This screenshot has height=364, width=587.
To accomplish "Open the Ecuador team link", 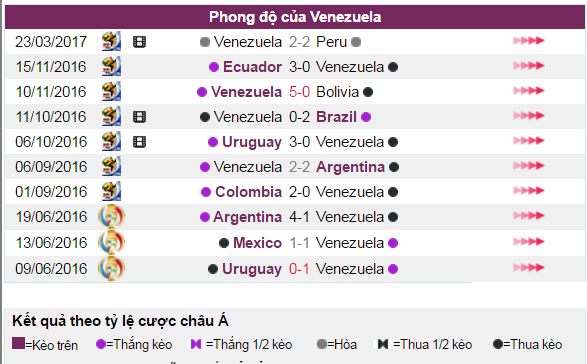I will tap(252, 67).
